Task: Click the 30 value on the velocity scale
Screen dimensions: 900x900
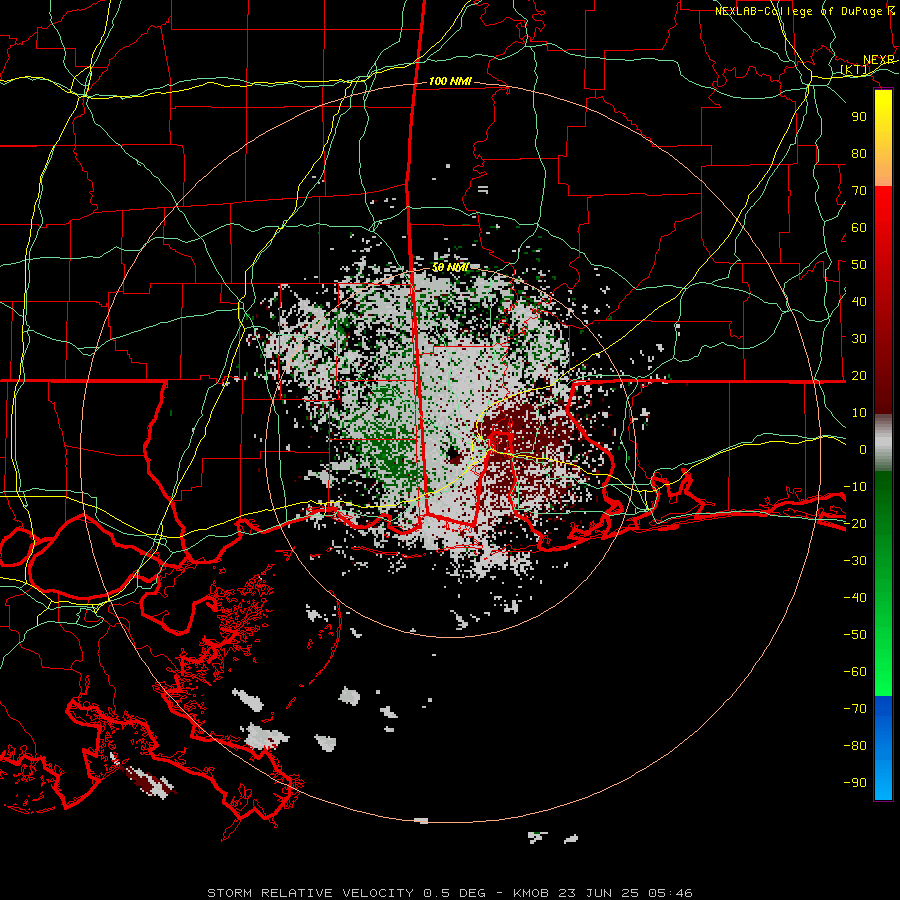Action: [x=859, y=339]
